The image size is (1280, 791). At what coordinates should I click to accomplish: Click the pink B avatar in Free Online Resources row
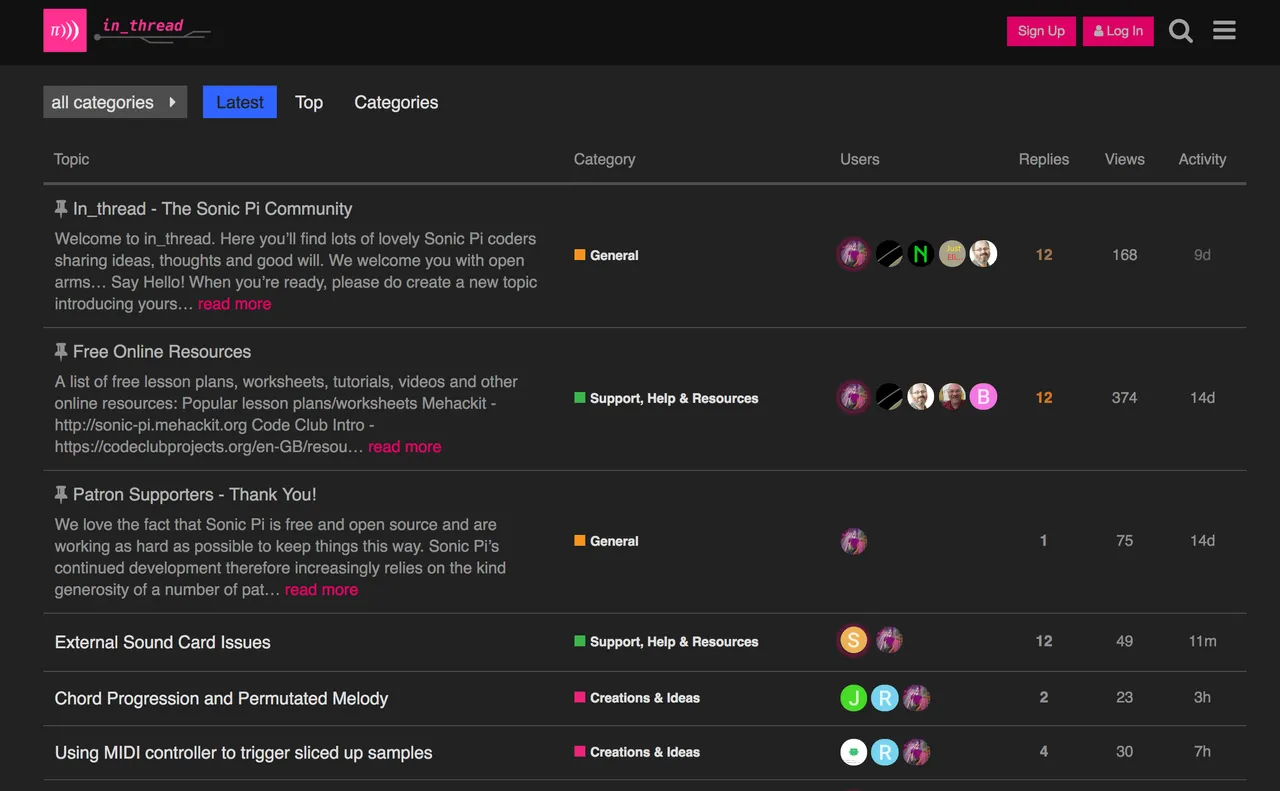(983, 397)
